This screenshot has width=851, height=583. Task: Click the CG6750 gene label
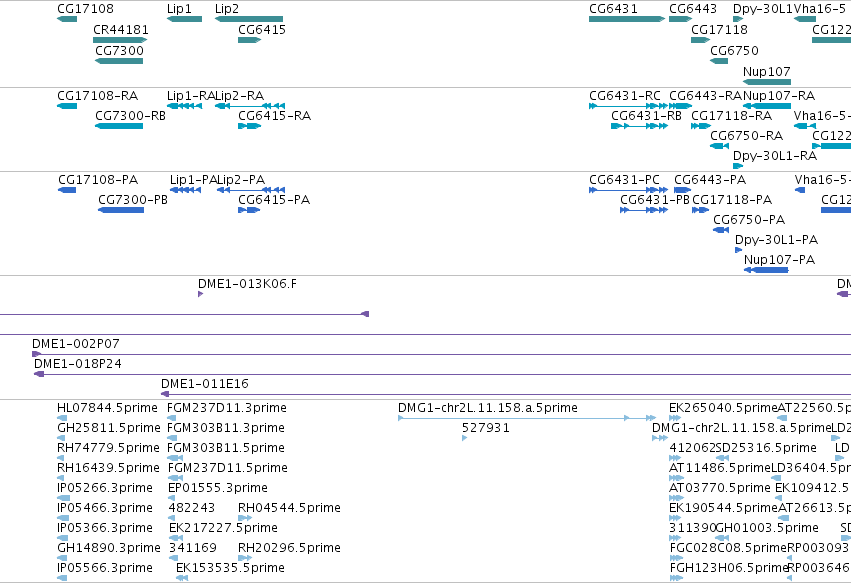pyautogui.click(x=734, y=50)
